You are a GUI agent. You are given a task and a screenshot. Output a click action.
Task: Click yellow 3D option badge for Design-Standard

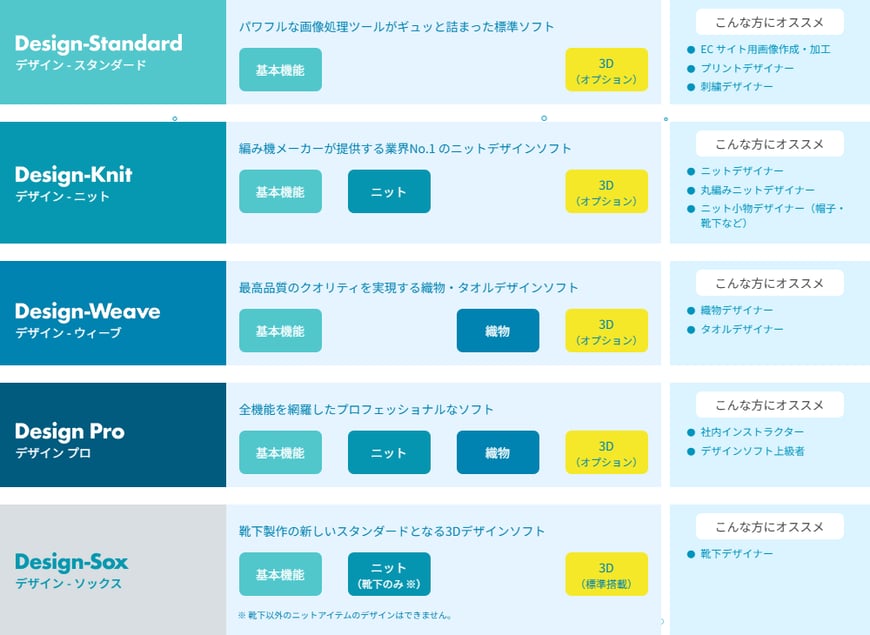[x=606, y=70]
